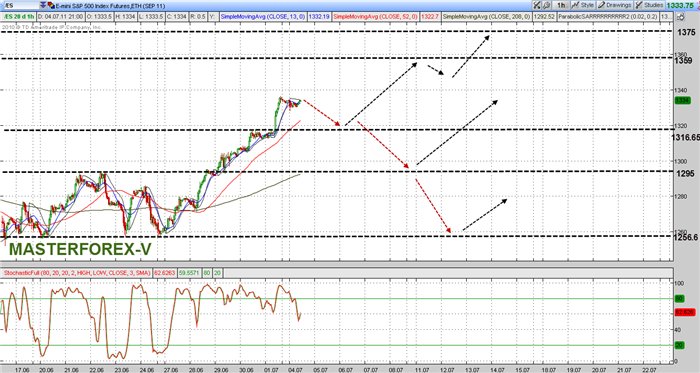Click the /ES 20 d 1h aggregation label
The image size is (700, 373).
pos(19,17)
